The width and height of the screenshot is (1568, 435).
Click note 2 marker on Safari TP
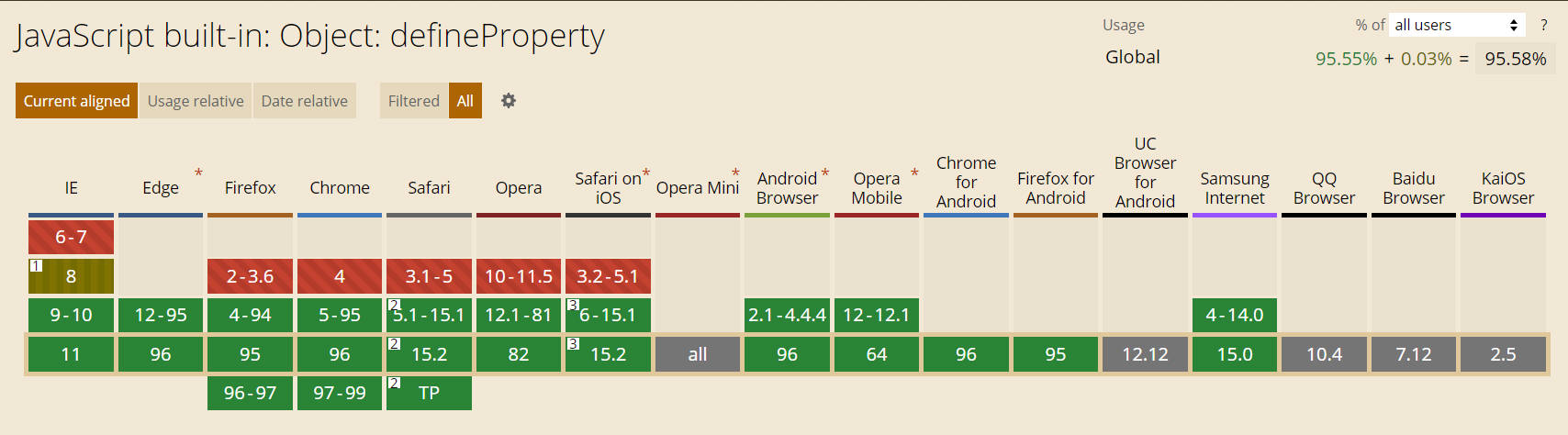pos(394,383)
